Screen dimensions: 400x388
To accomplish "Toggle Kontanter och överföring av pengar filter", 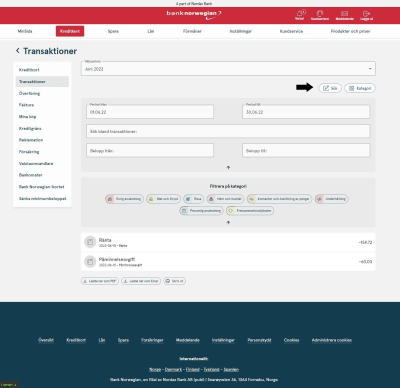I will coord(280,199).
